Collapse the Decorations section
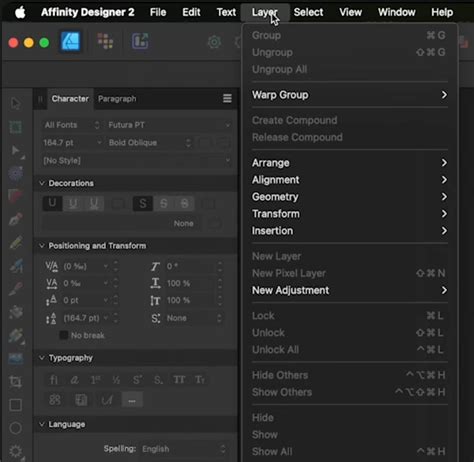Image resolution: width=474 pixels, height=462 pixels. 42,183
